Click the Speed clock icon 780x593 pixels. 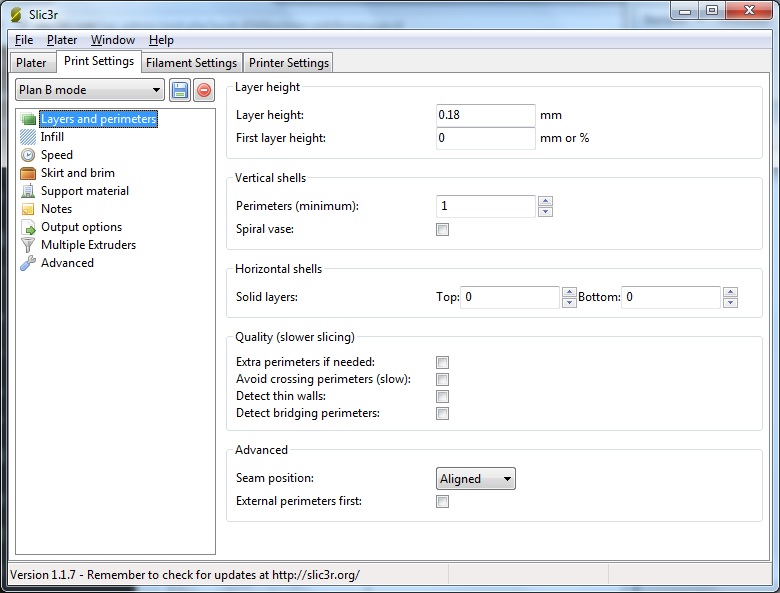pos(28,155)
